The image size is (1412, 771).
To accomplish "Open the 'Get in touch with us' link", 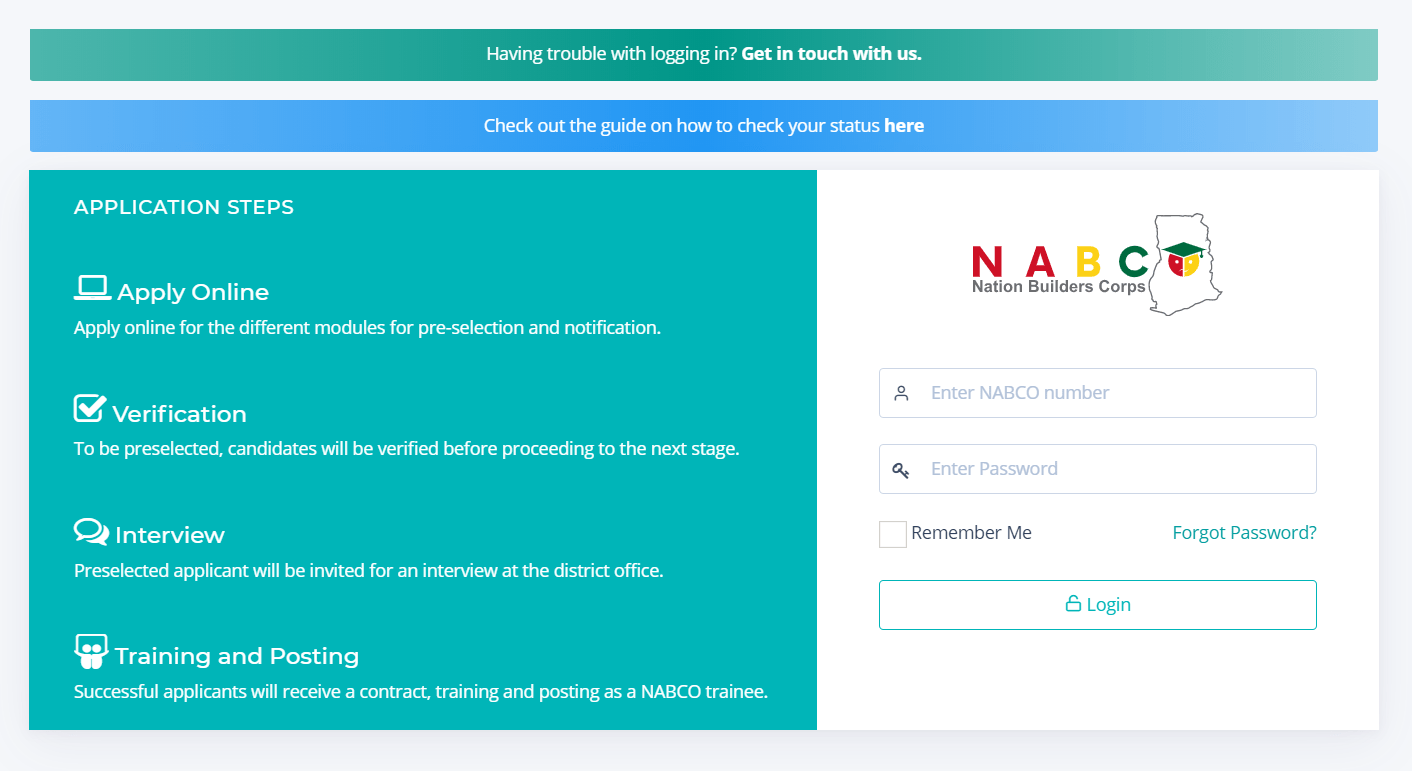I will pos(831,54).
